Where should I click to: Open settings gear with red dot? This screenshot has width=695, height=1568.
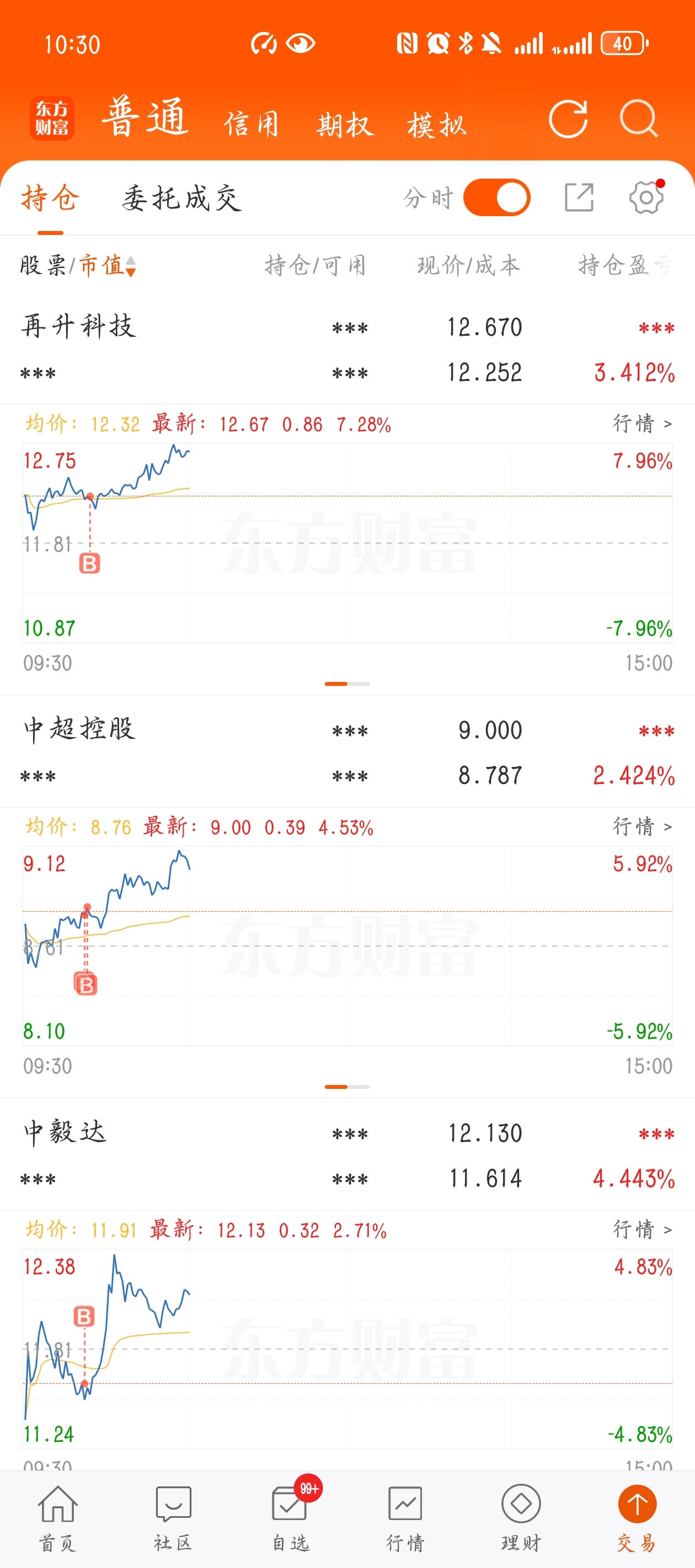point(646,197)
